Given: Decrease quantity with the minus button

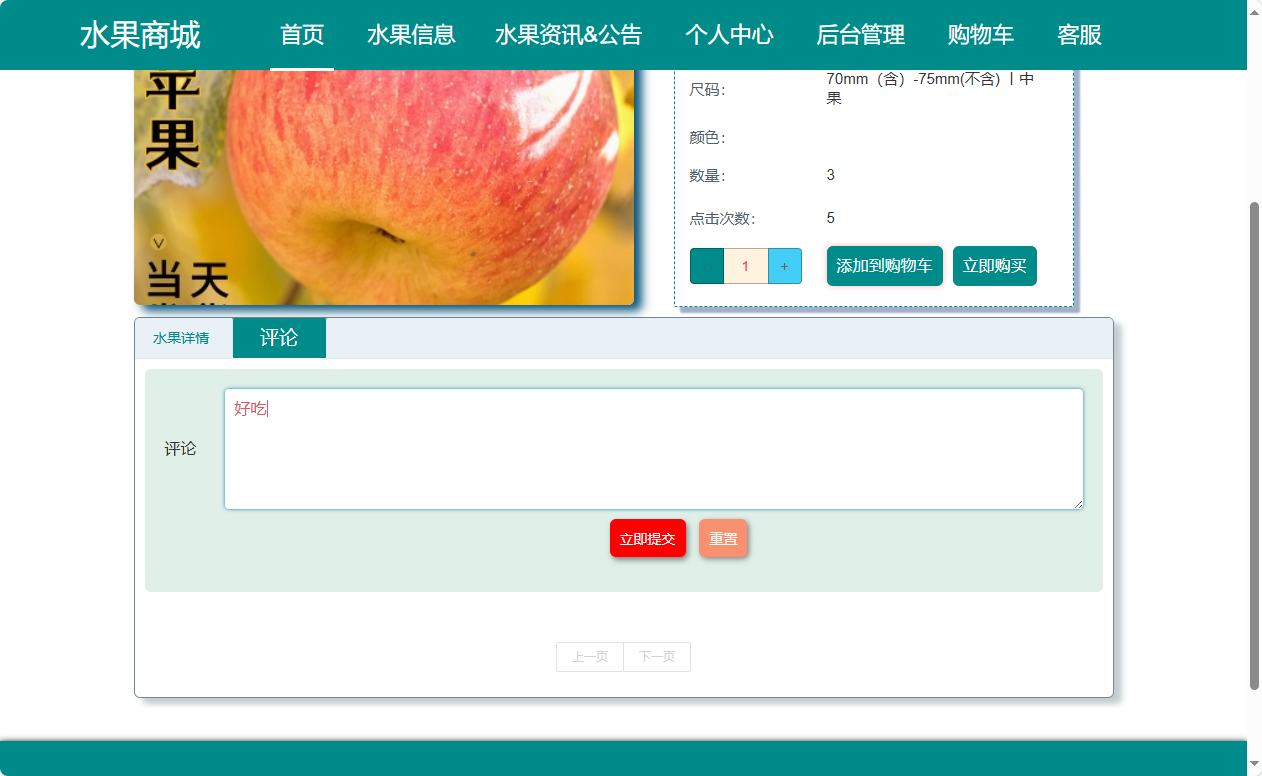Looking at the screenshot, I should point(706,266).
